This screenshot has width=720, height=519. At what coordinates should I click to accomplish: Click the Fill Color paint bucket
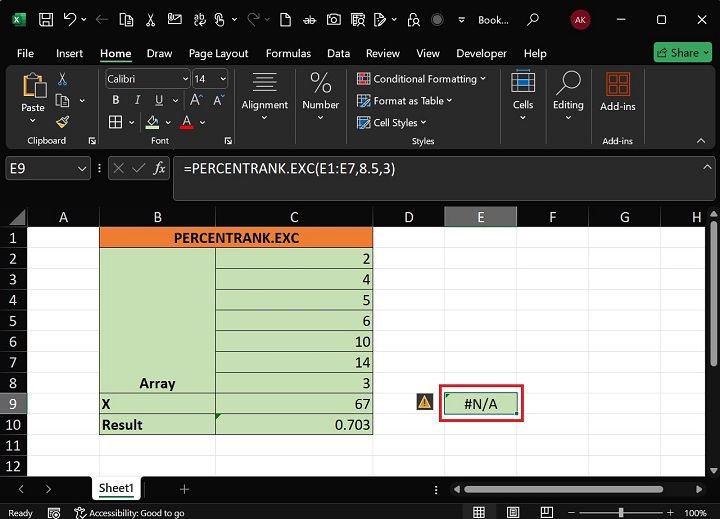tap(152, 122)
